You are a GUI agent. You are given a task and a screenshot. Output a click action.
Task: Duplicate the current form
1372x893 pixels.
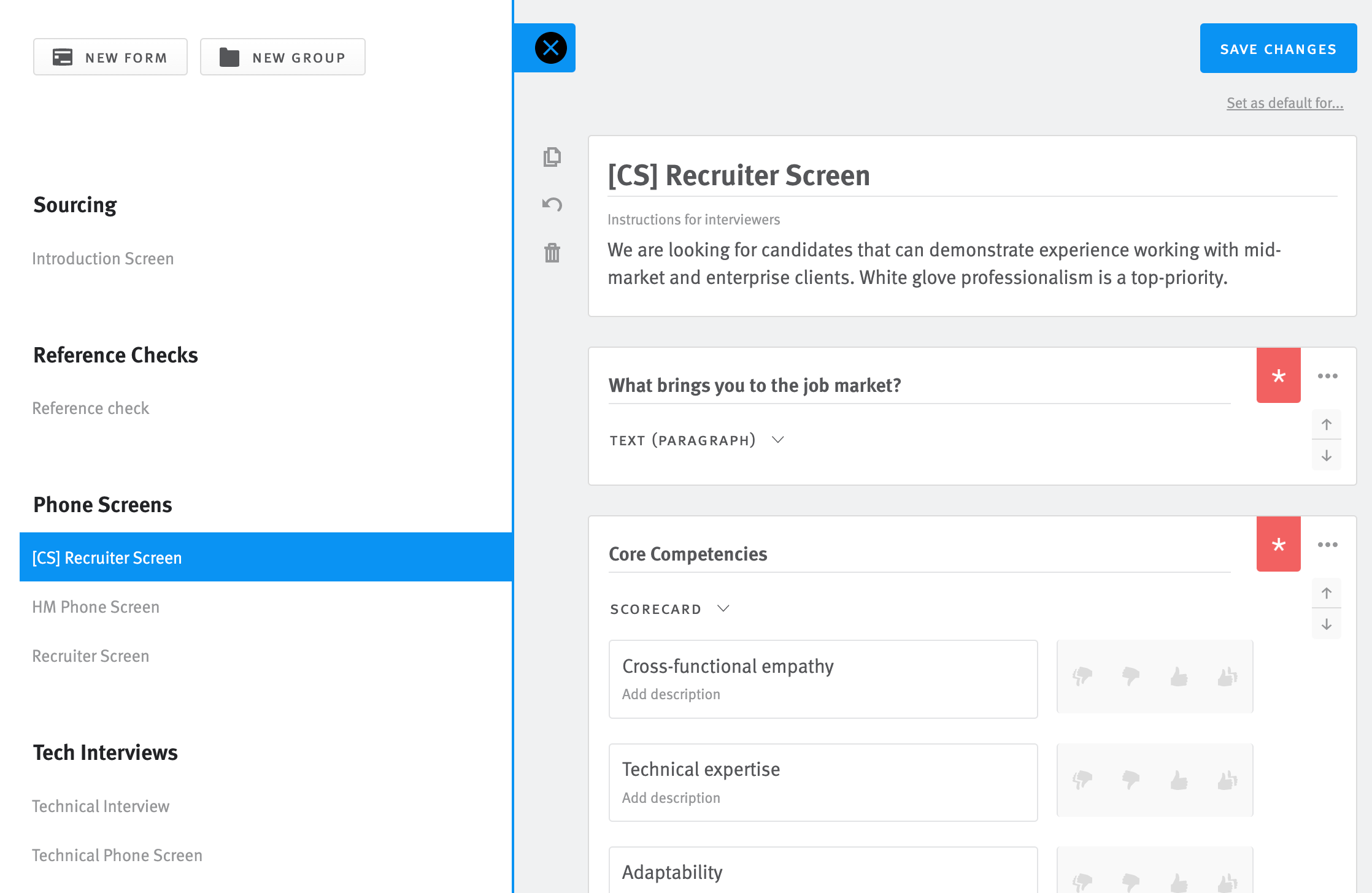point(551,157)
